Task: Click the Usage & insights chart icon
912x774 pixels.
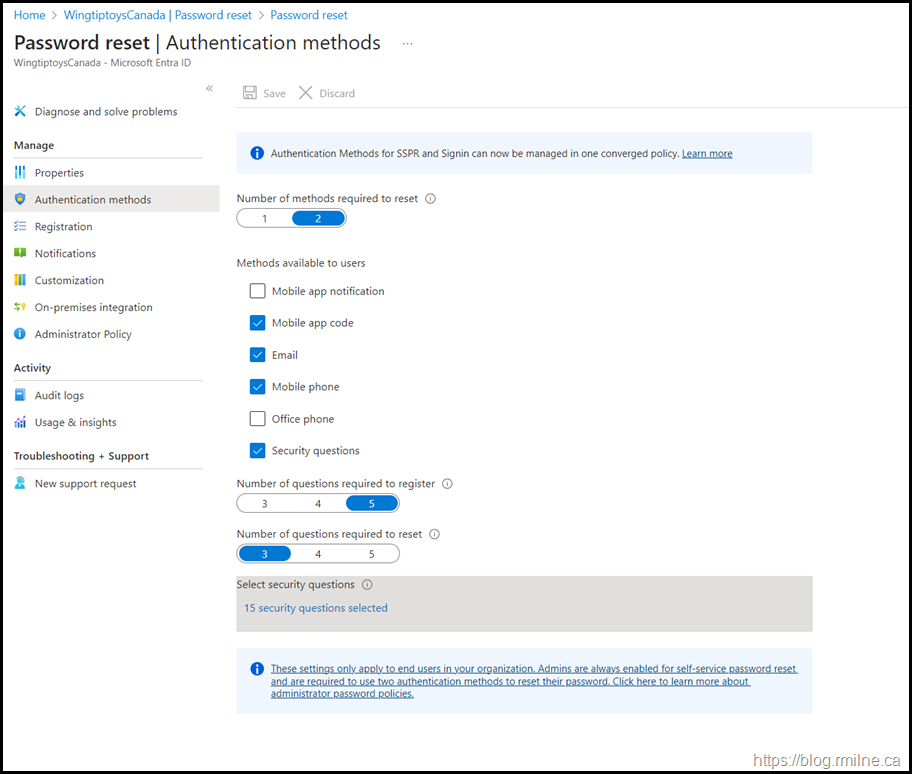Action: [19, 422]
